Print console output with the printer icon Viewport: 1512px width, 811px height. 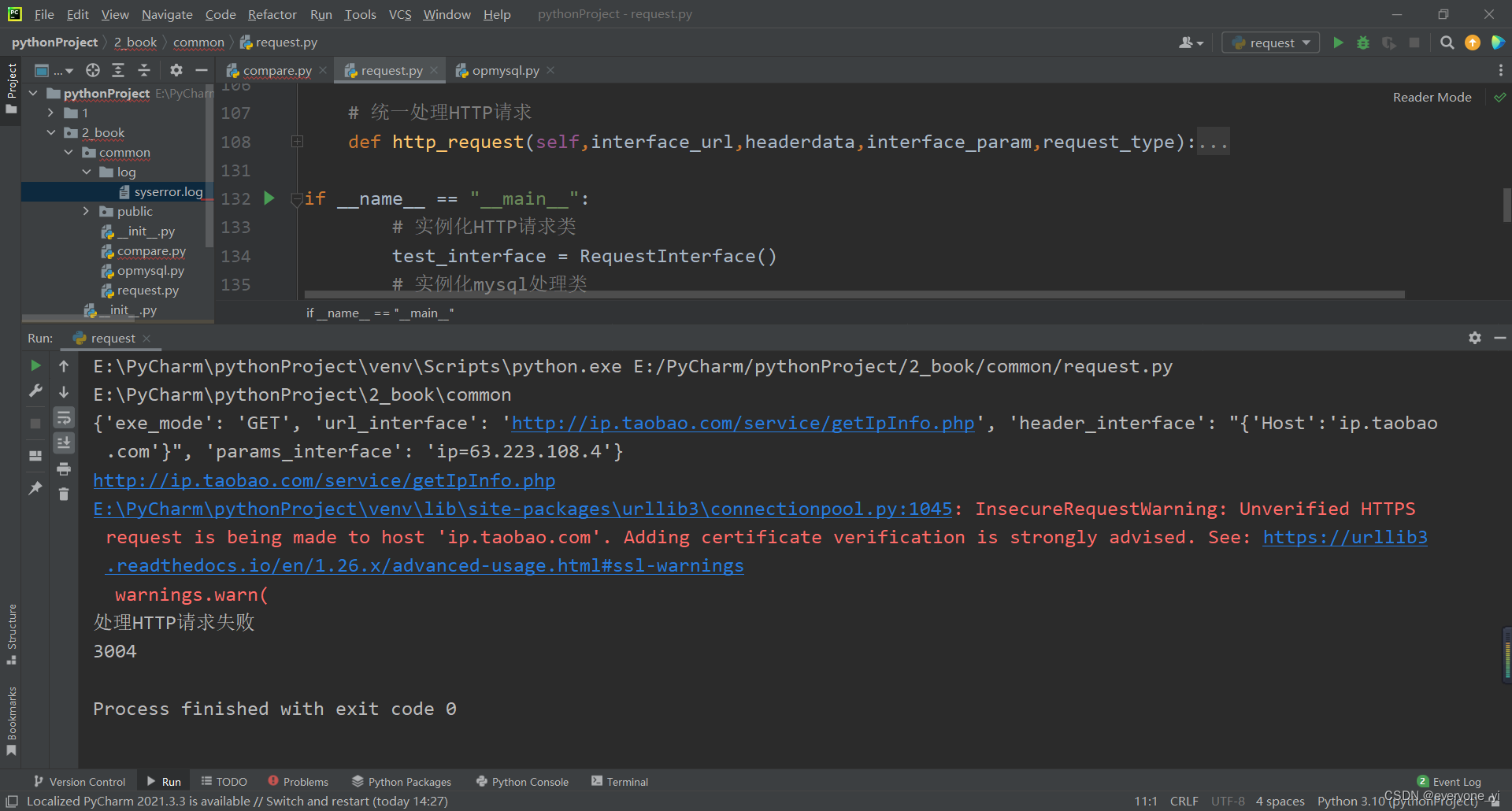(64, 469)
